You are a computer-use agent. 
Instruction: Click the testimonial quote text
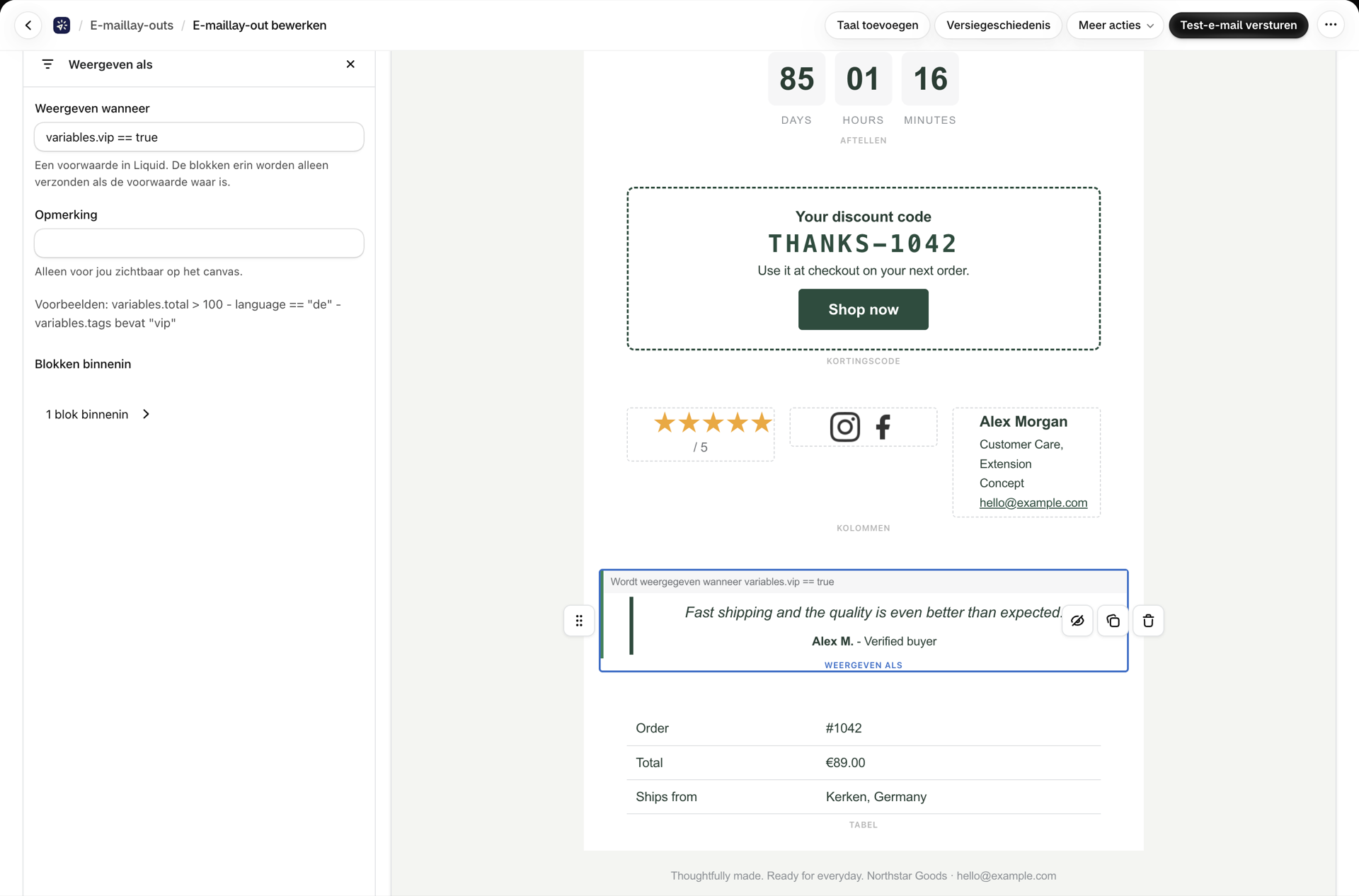(x=873, y=612)
